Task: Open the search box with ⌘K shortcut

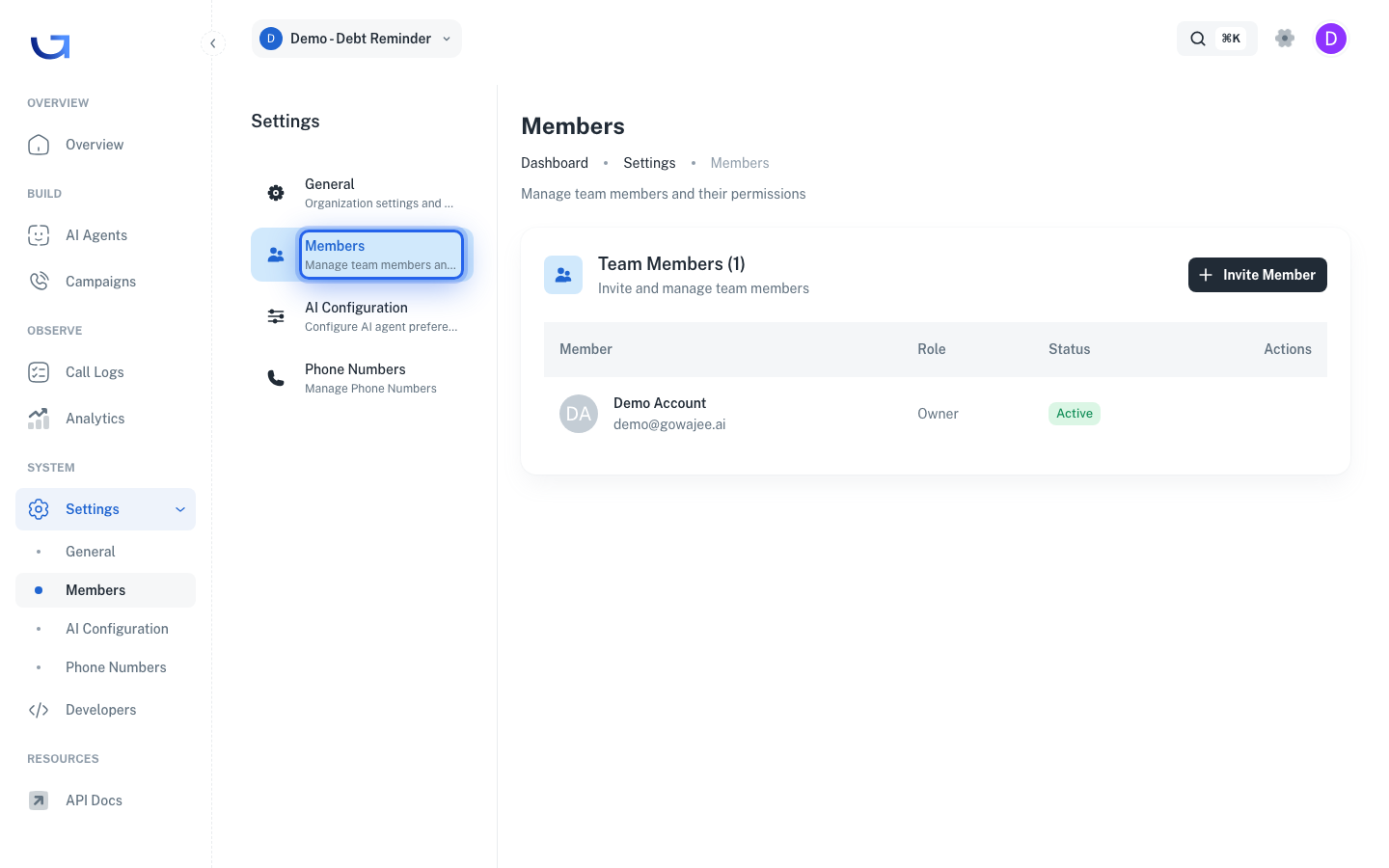Action: pyautogui.click(x=1217, y=39)
